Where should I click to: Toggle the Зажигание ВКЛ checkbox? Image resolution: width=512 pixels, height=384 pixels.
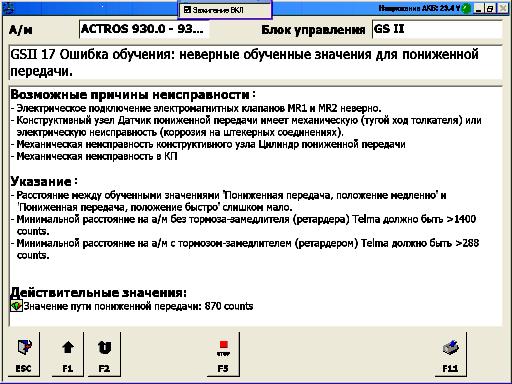click(x=187, y=10)
